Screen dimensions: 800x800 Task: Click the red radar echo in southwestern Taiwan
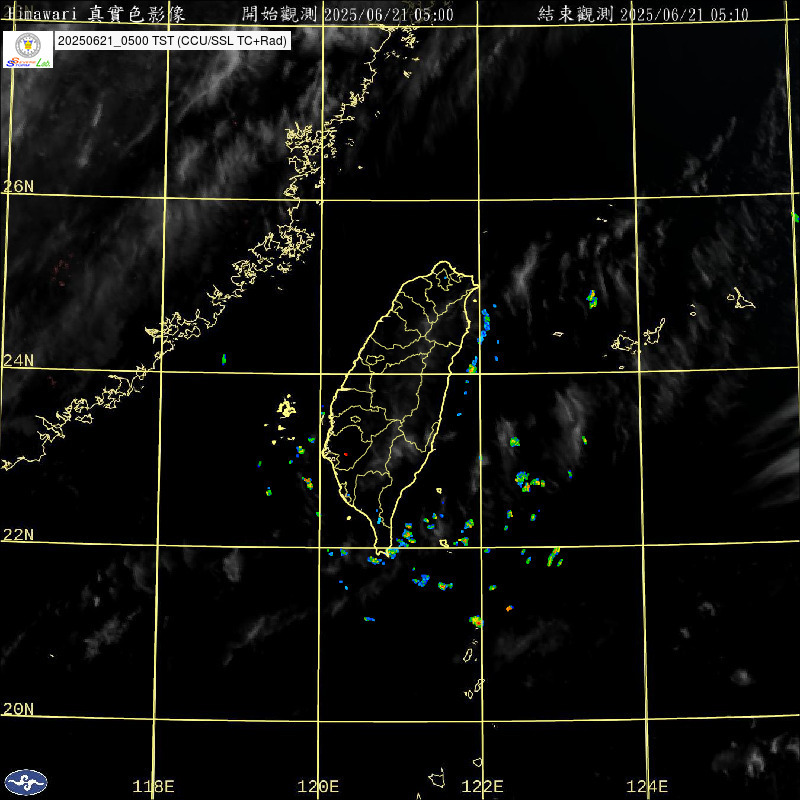pyautogui.click(x=345, y=454)
